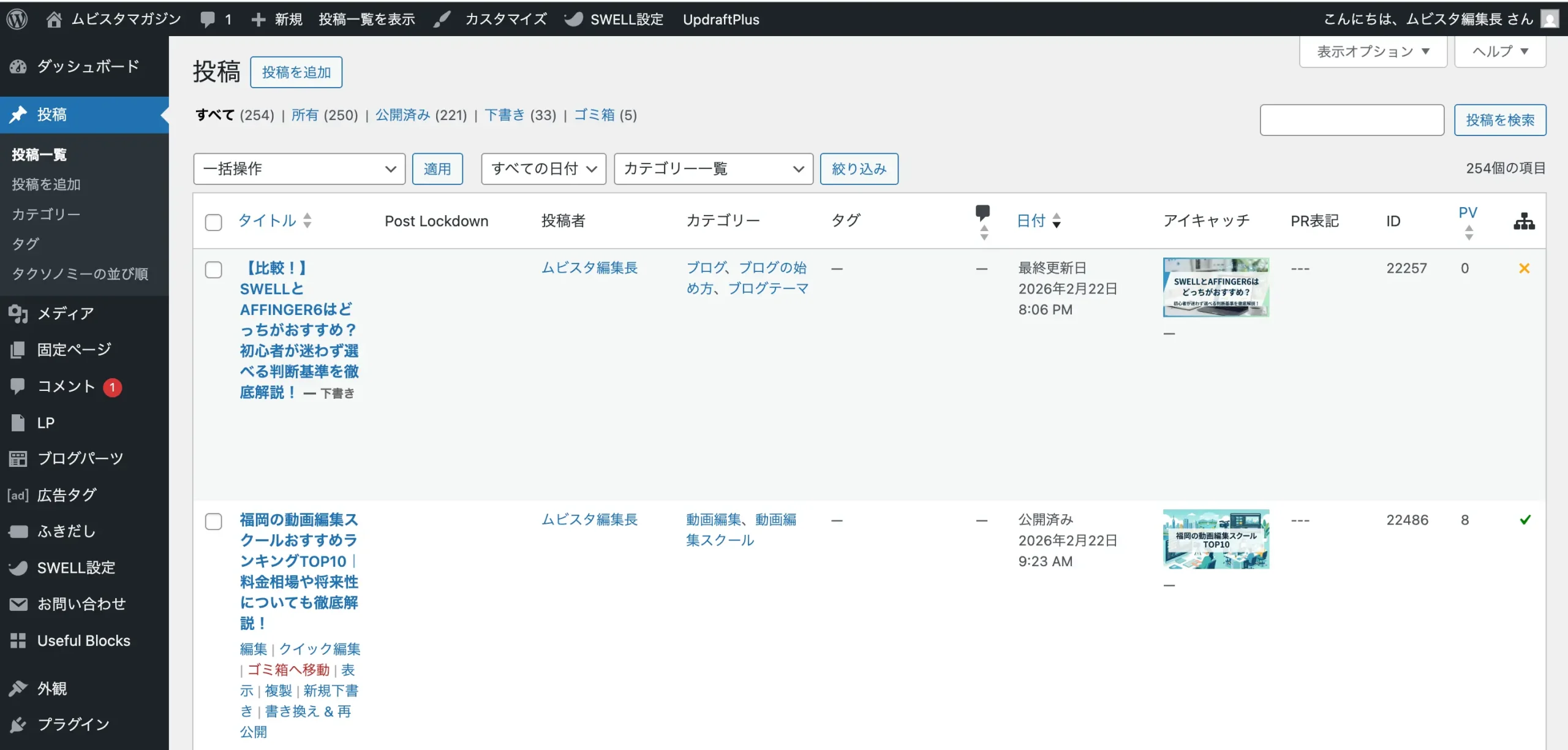1568x750 pixels.
Task: Check the SWELLとAFFINGER6 comparison post row
Action: coord(213,270)
